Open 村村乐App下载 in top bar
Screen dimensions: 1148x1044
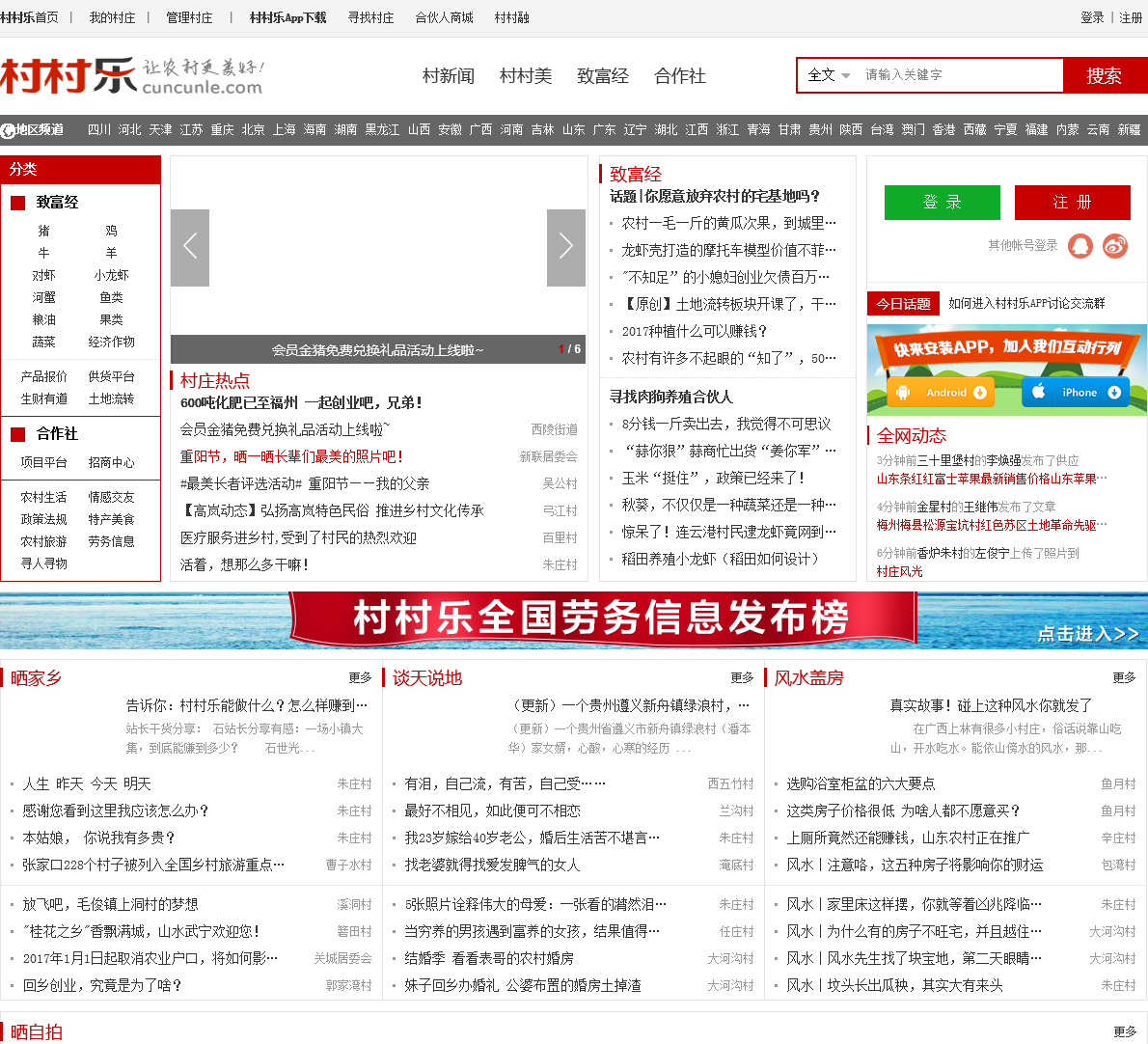pos(287,17)
